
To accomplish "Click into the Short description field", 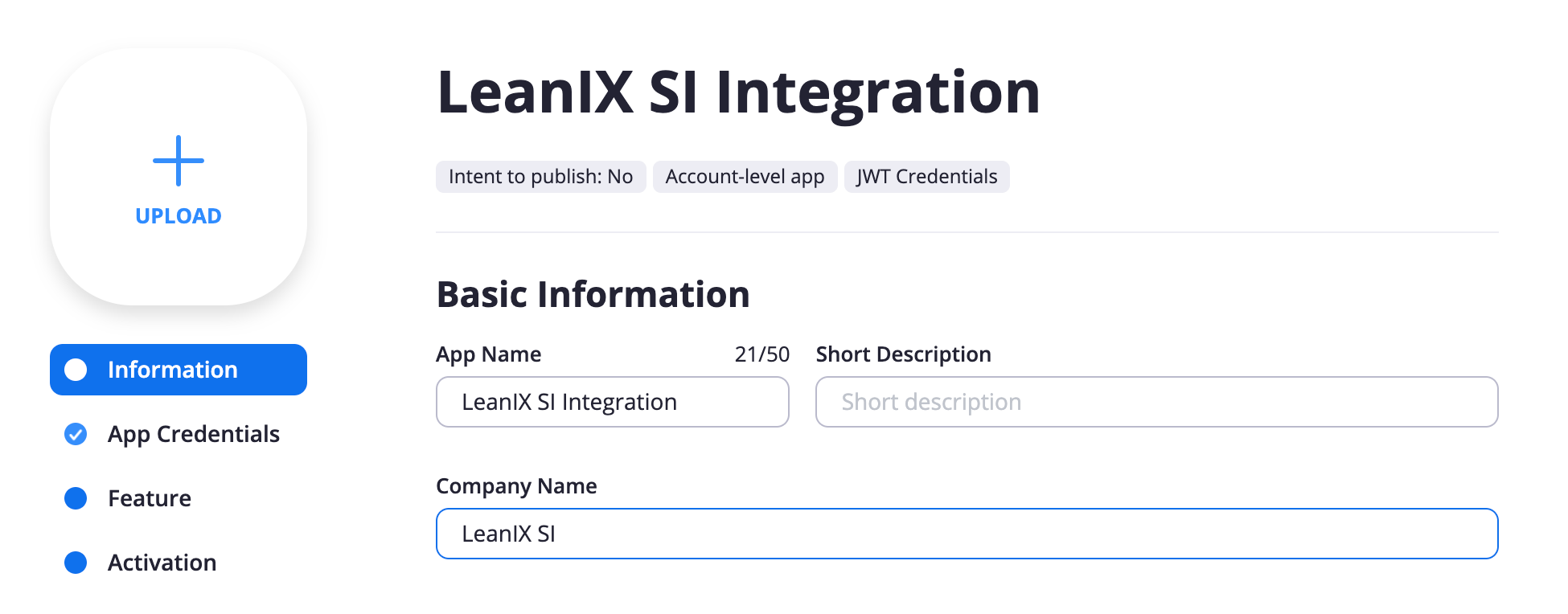I will (x=1157, y=402).
